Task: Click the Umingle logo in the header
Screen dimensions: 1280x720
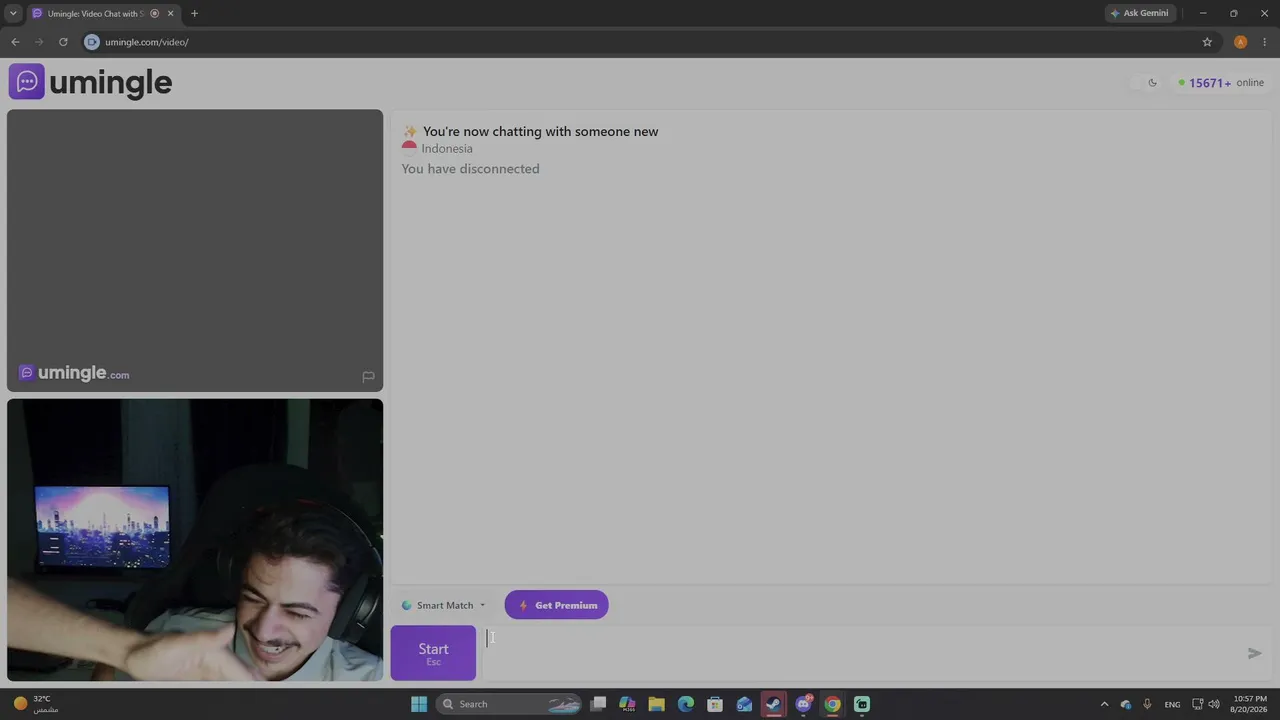Action: pos(91,82)
